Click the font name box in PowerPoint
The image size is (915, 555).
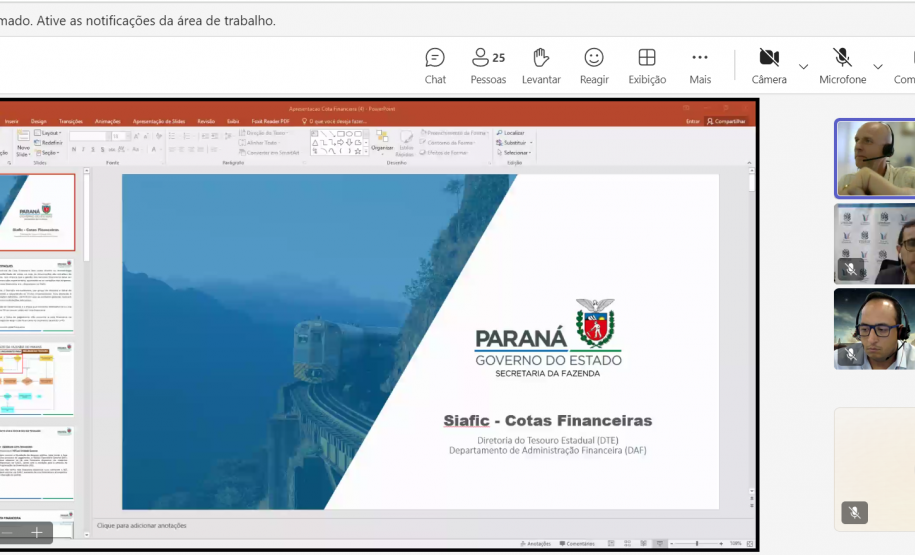88,136
